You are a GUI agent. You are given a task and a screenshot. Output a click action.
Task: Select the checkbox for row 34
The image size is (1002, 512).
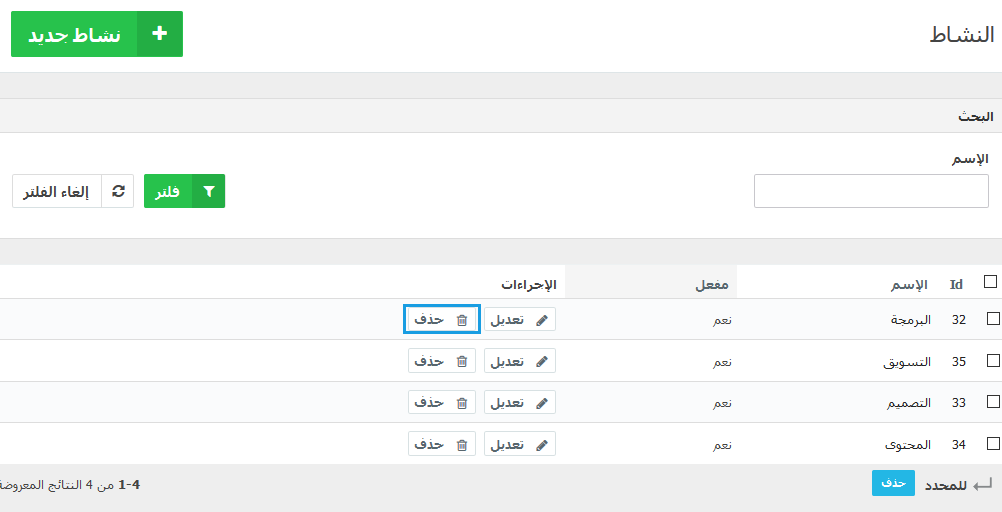tap(993, 443)
